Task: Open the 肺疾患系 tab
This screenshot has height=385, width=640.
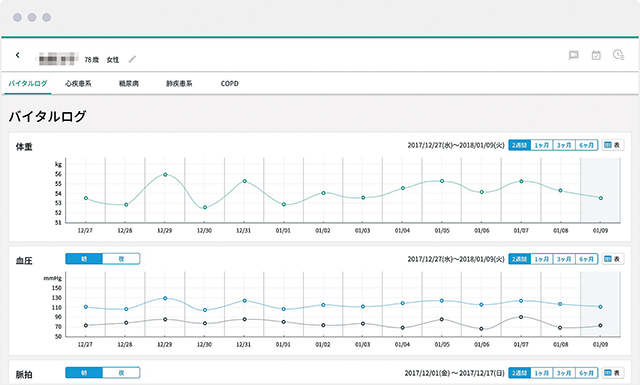Action: point(179,83)
